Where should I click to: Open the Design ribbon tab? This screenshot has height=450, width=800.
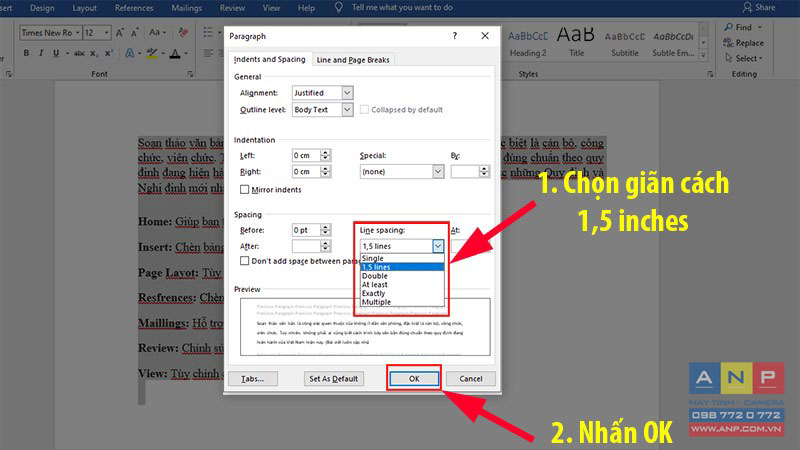tap(42, 8)
